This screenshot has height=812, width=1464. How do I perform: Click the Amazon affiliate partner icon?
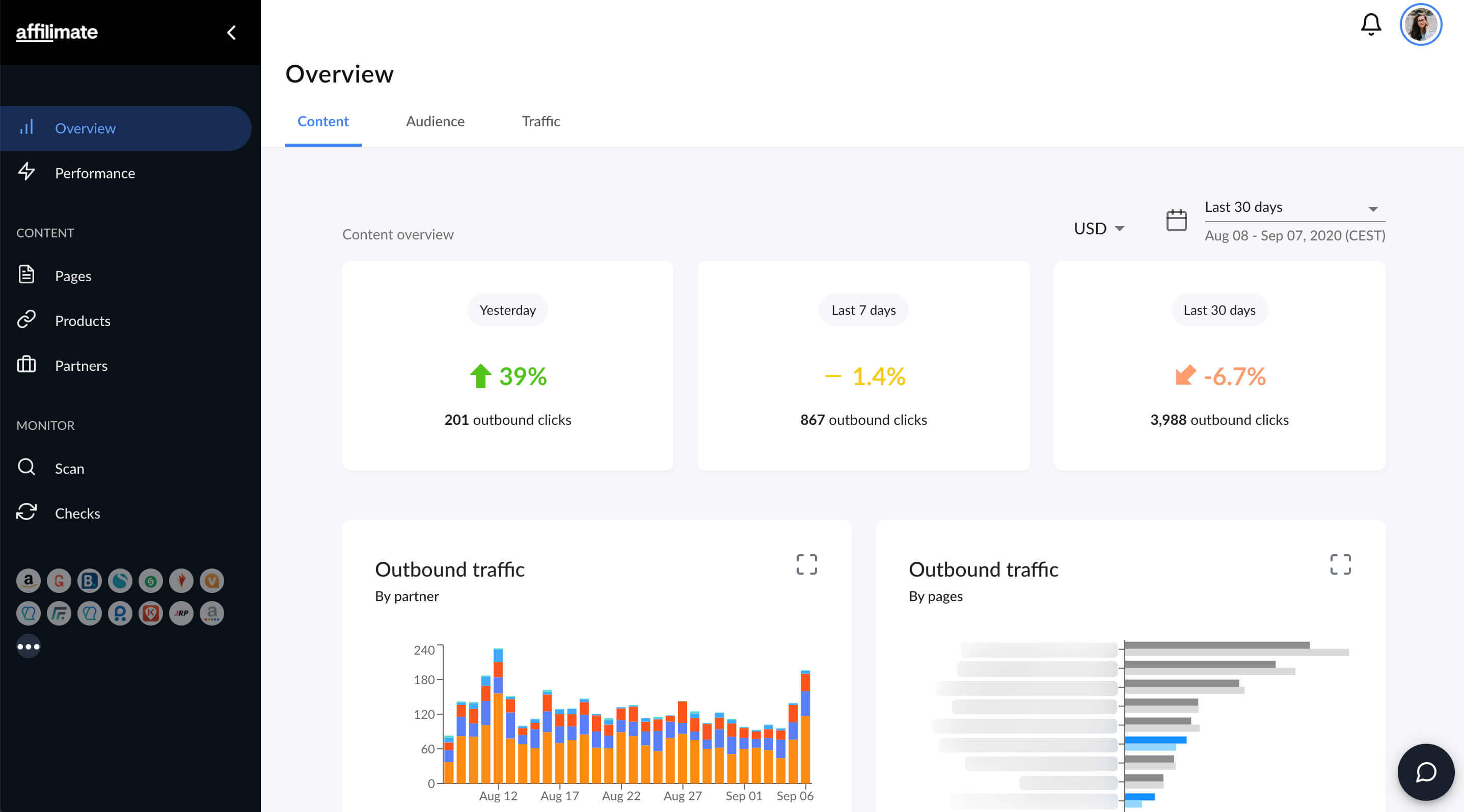point(27,580)
